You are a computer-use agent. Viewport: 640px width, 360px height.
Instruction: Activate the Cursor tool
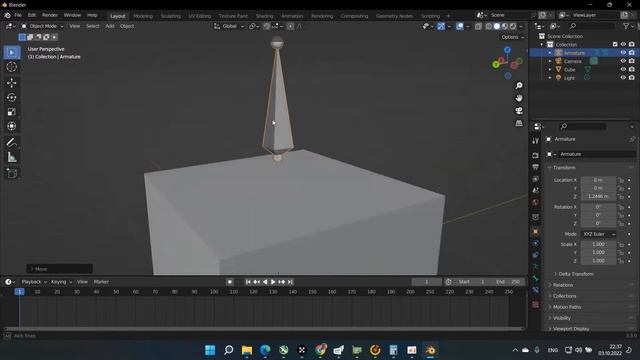click(x=11, y=67)
